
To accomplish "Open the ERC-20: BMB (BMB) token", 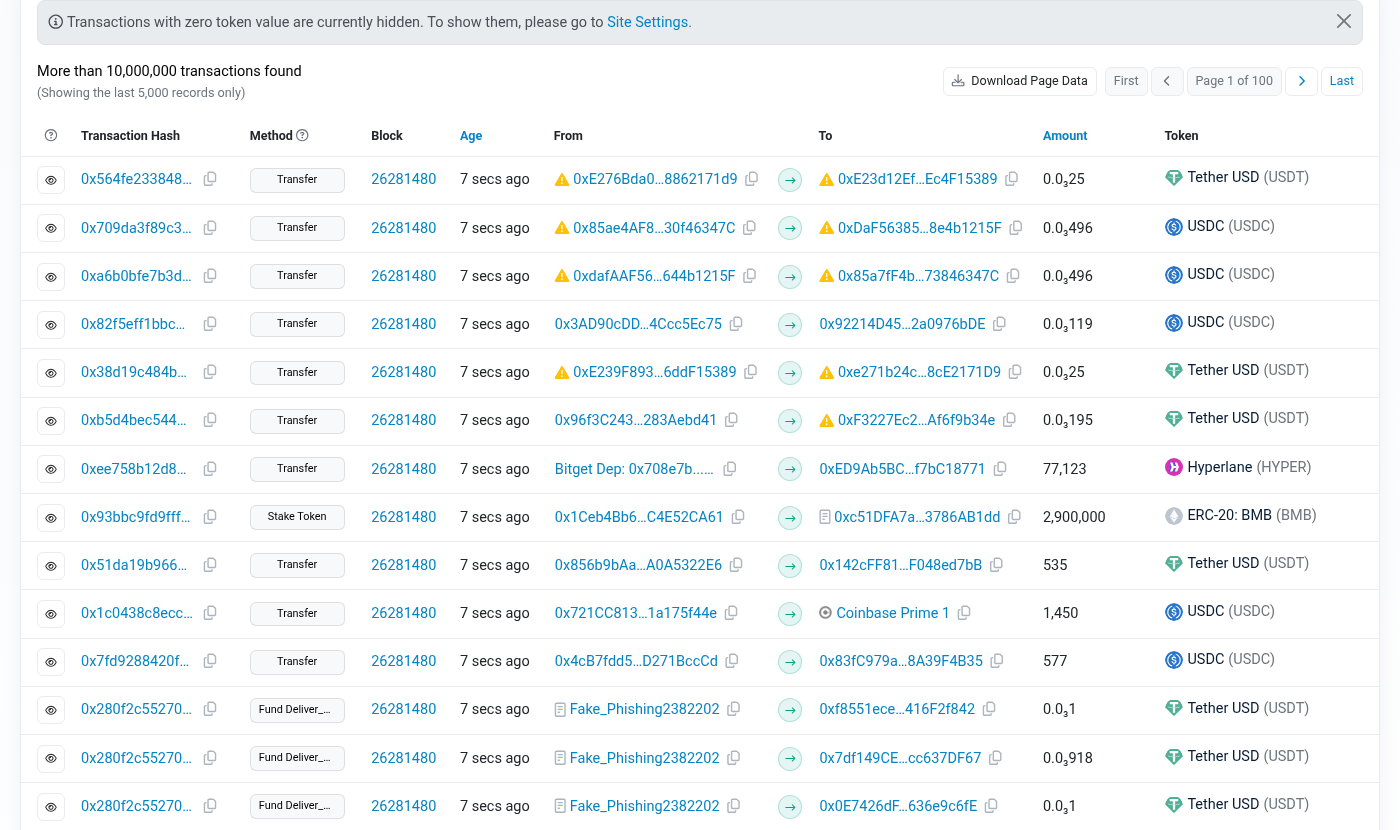I will [x=1252, y=516].
